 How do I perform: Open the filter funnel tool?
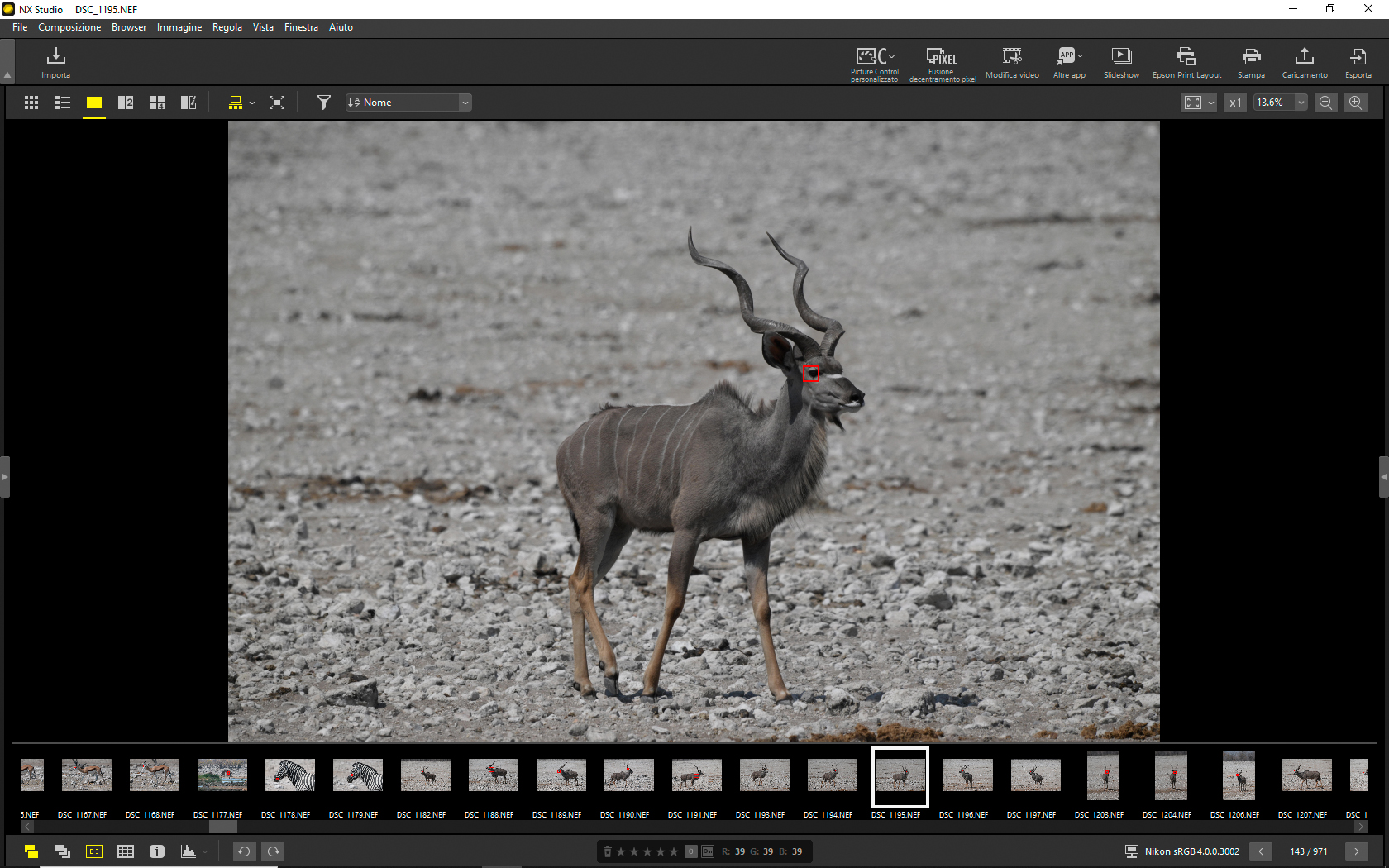point(323,103)
